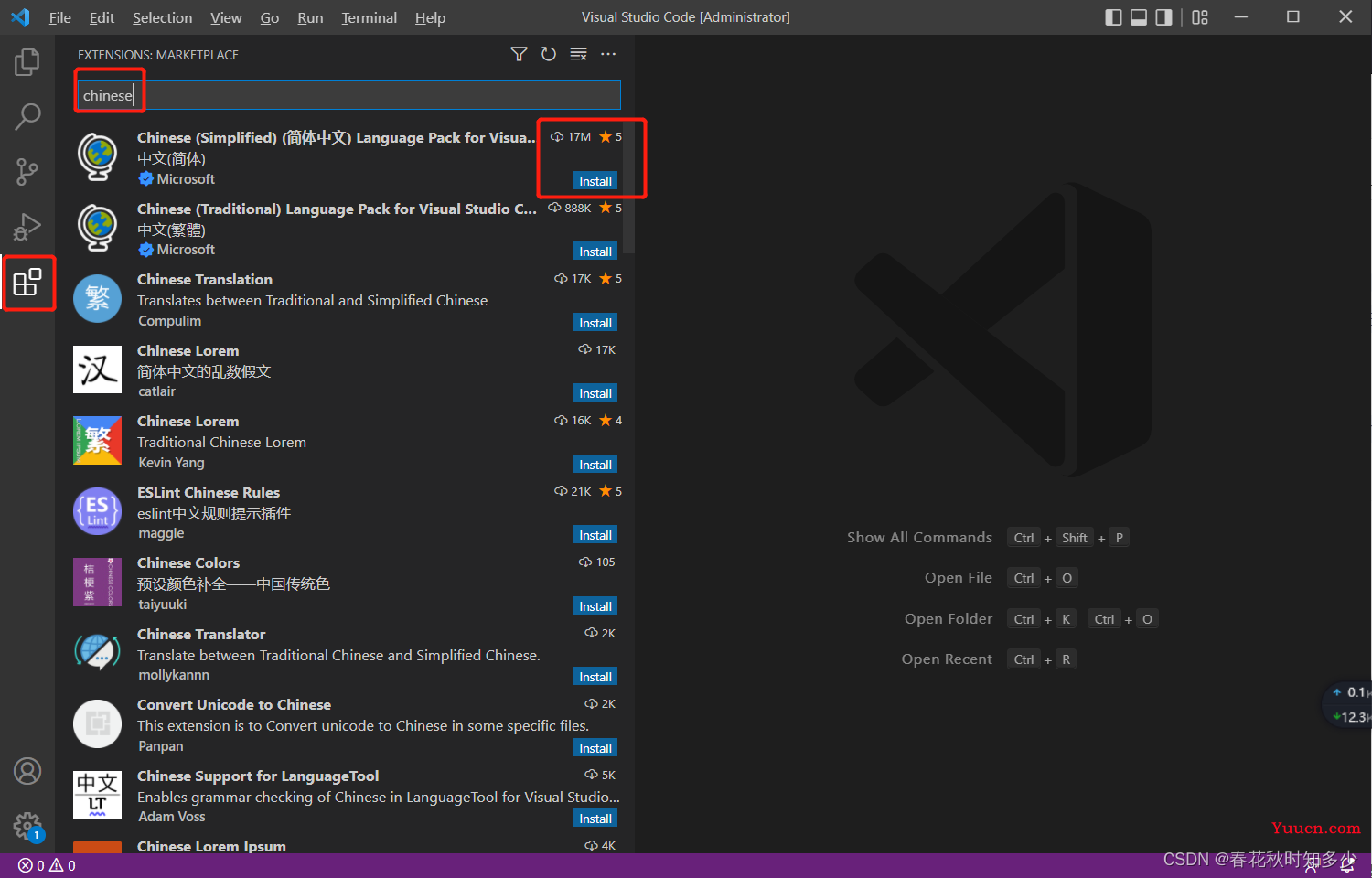Click Chinese Colors extension icon
Image resolution: width=1372 pixels, height=878 pixels.
[97, 582]
